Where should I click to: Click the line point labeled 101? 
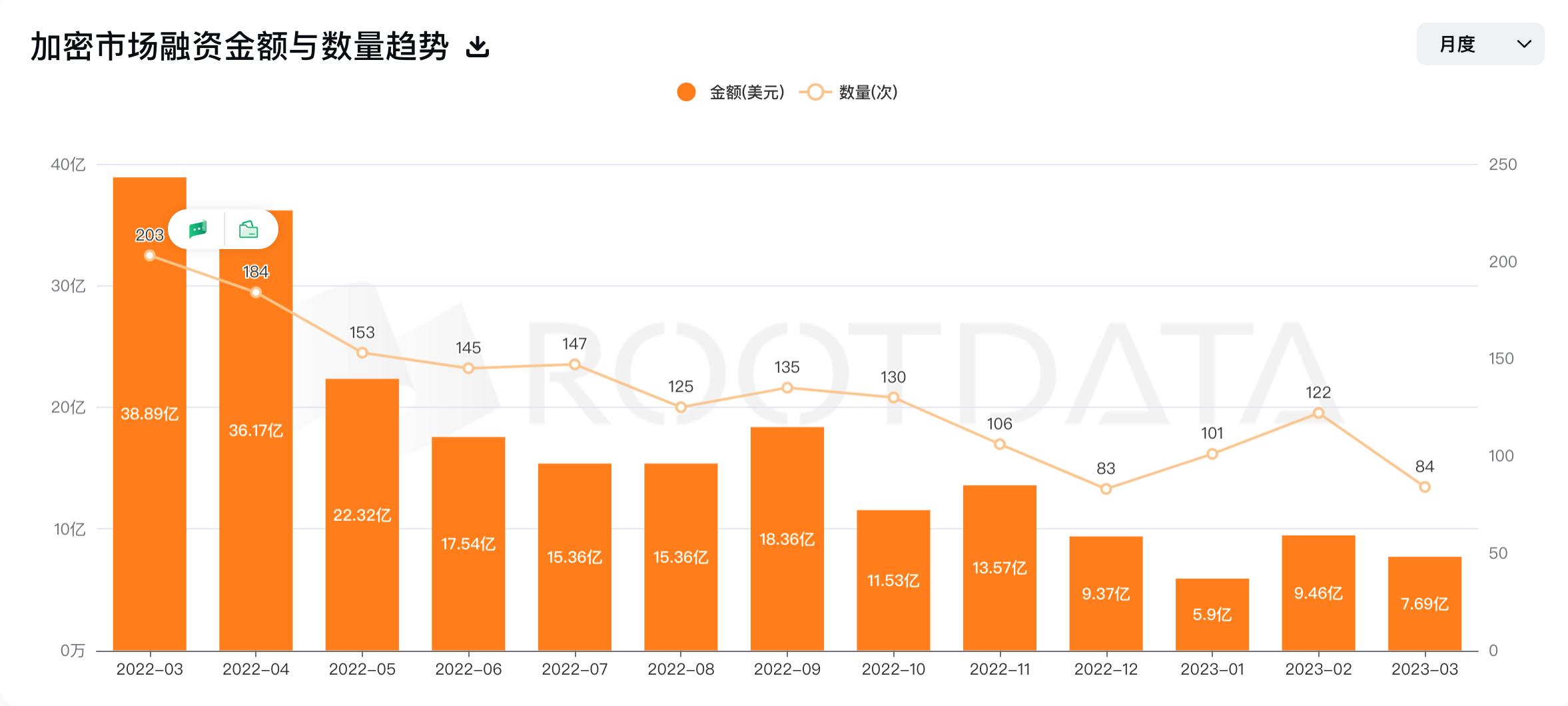pyautogui.click(x=1212, y=454)
